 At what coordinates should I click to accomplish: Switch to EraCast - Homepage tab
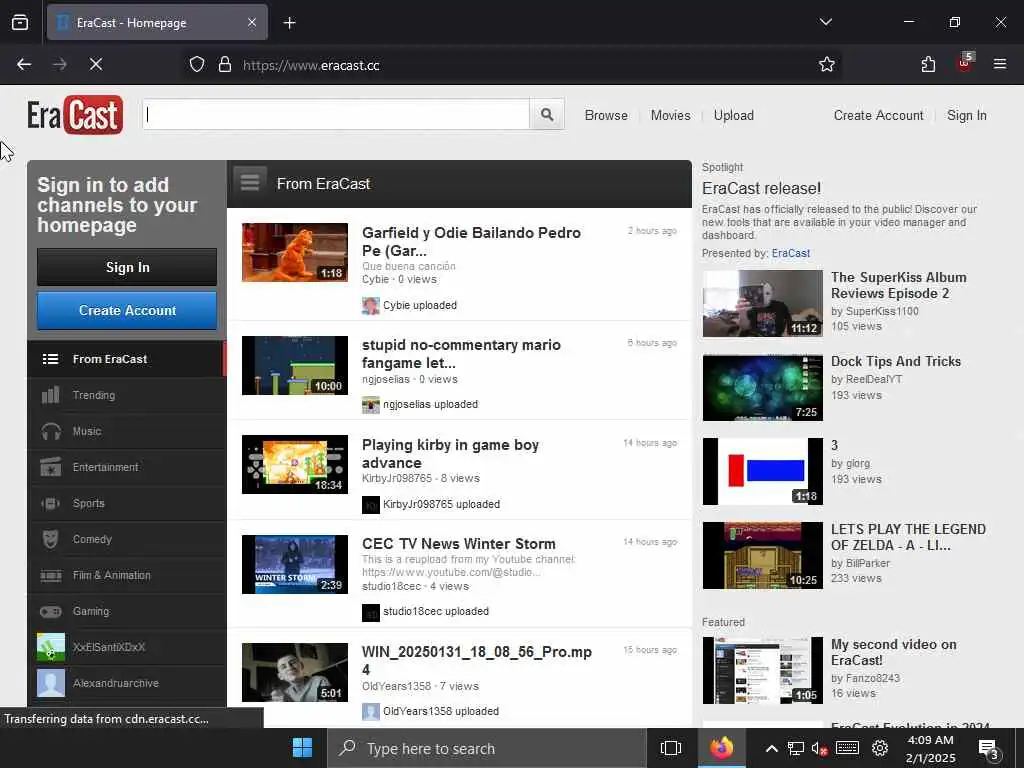pos(157,23)
